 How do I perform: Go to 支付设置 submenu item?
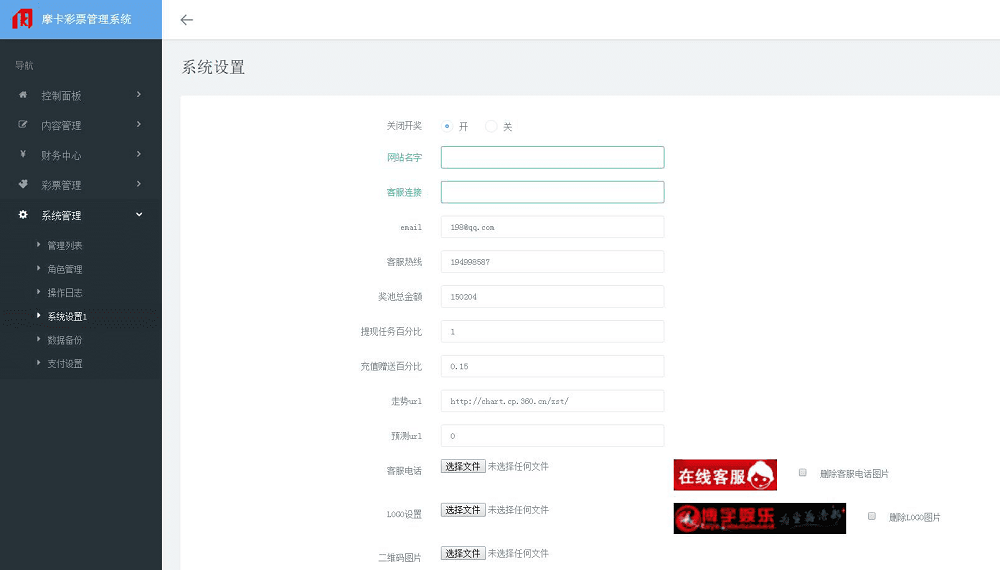point(65,364)
